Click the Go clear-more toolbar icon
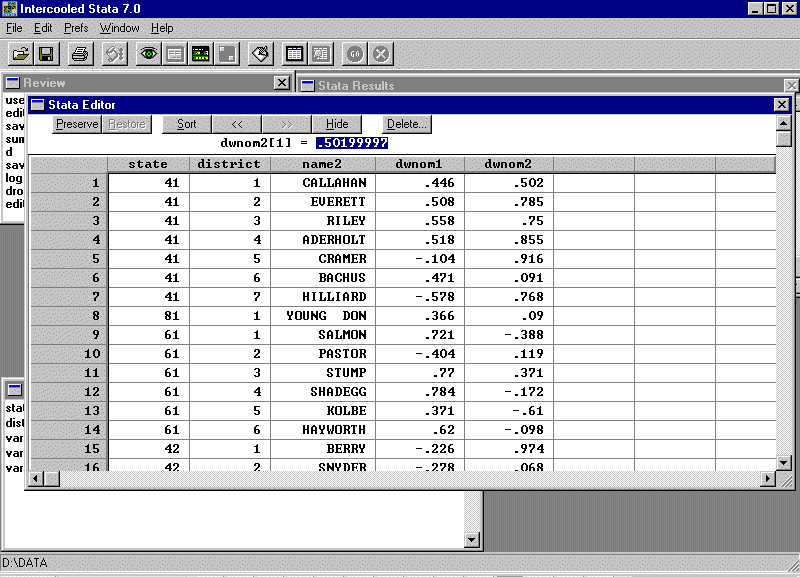 coord(356,54)
